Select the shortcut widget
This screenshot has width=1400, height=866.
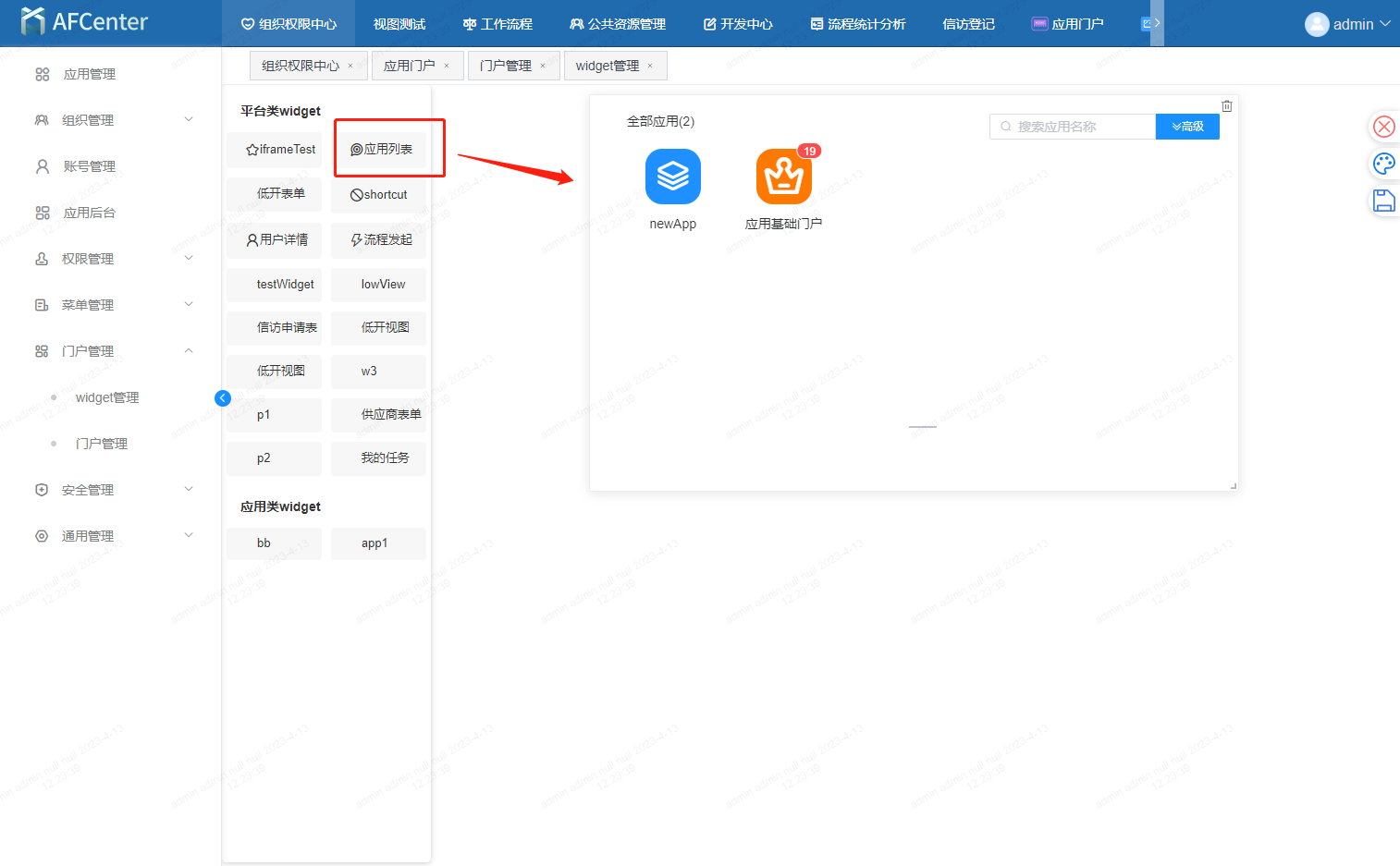[379, 195]
